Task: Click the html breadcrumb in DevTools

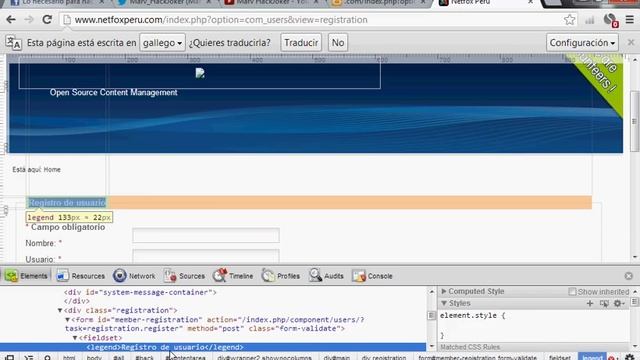Action: tap(69, 357)
